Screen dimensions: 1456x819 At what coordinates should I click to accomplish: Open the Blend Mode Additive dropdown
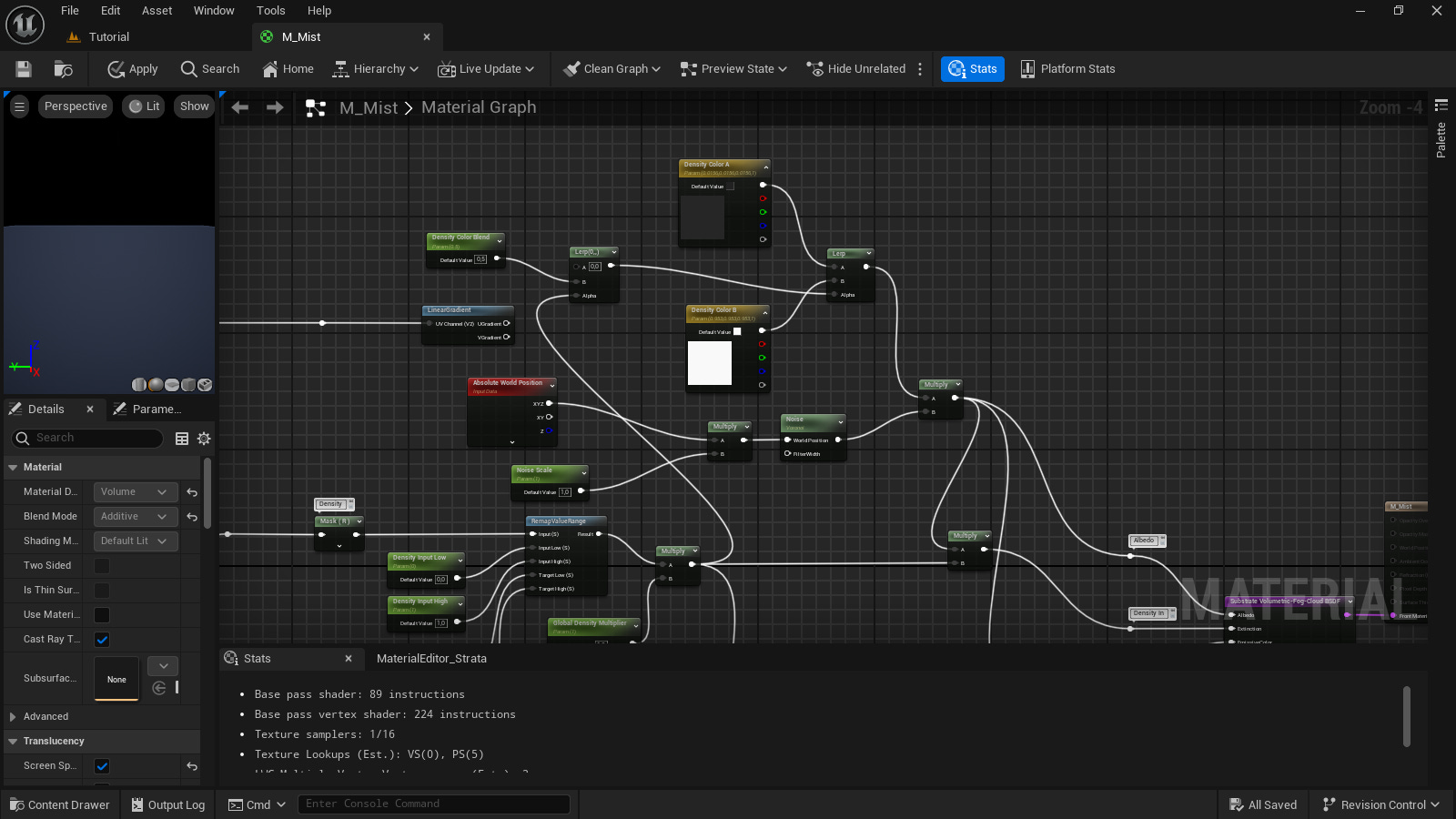(136, 517)
